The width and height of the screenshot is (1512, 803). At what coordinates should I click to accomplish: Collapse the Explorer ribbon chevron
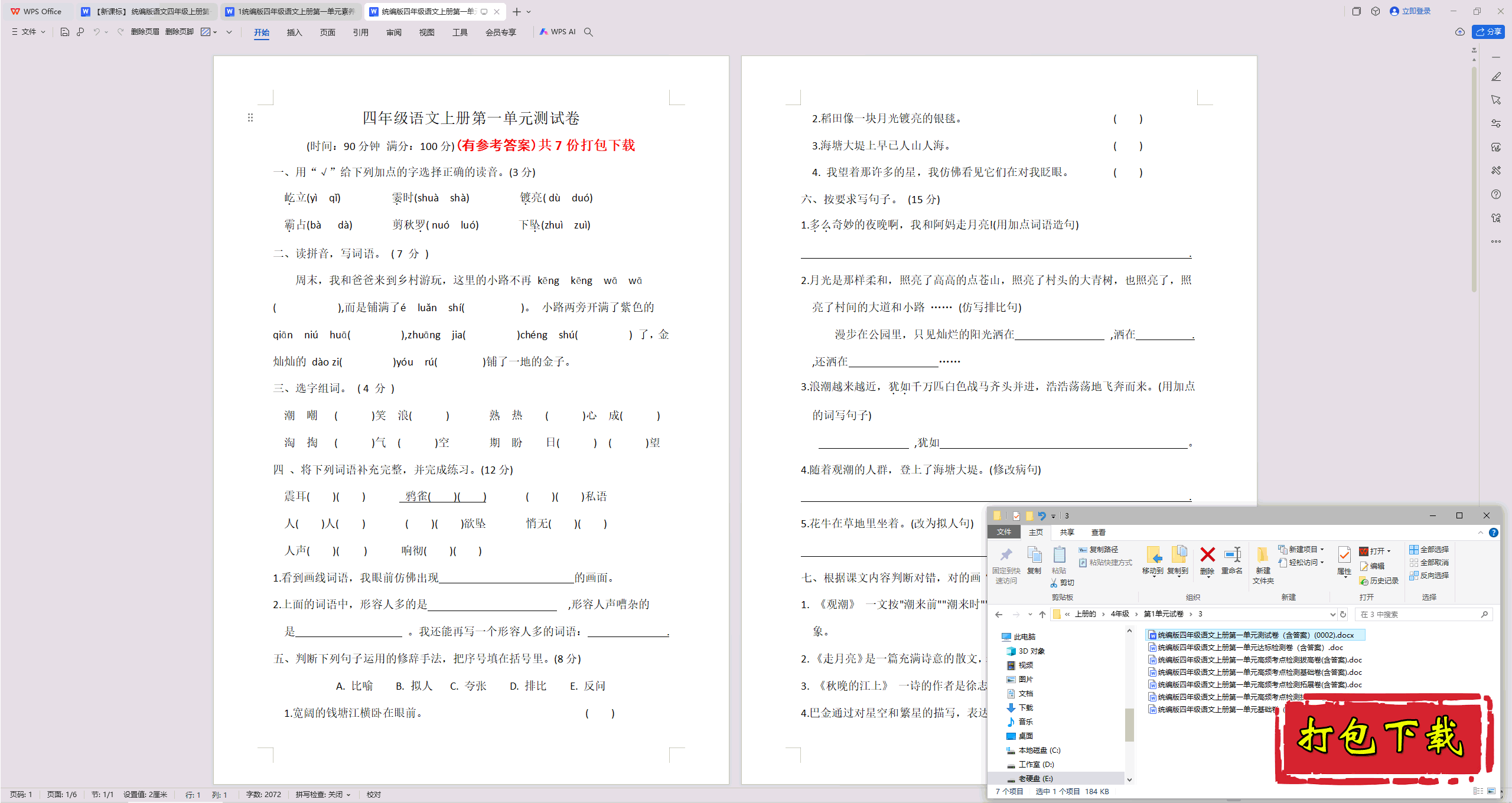(x=1481, y=533)
